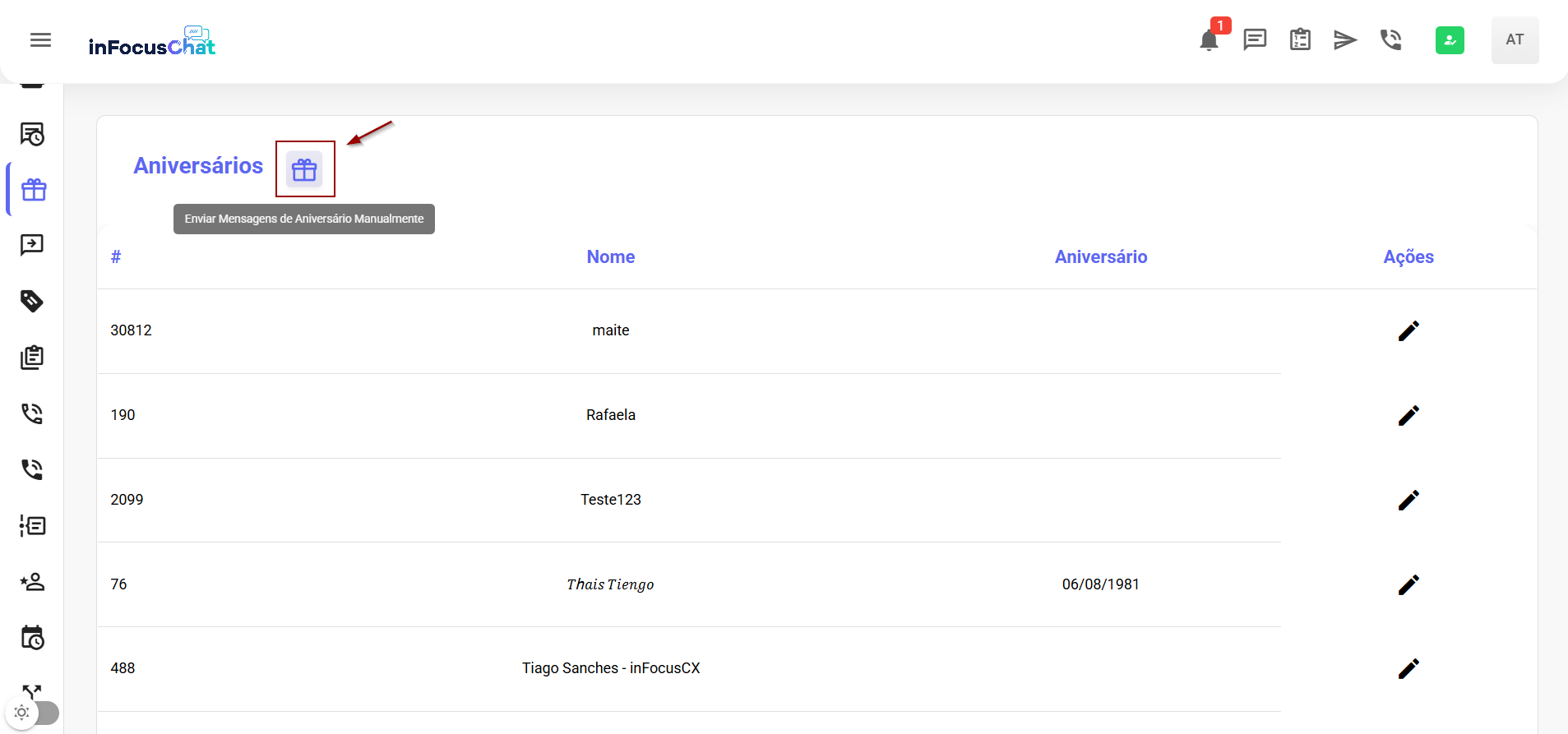Screen dimensions: 1568x734
Task: Click the pencil icon for Teste123
Action: pos(1408,500)
